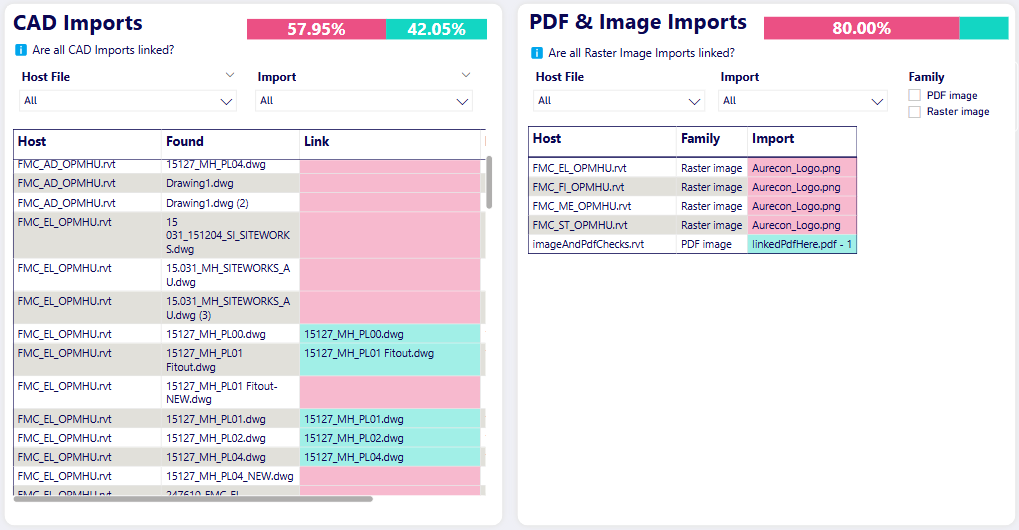Open the PDF & Image Imports Host File dropdown
This screenshot has width=1019, height=530.
coord(619,101)
